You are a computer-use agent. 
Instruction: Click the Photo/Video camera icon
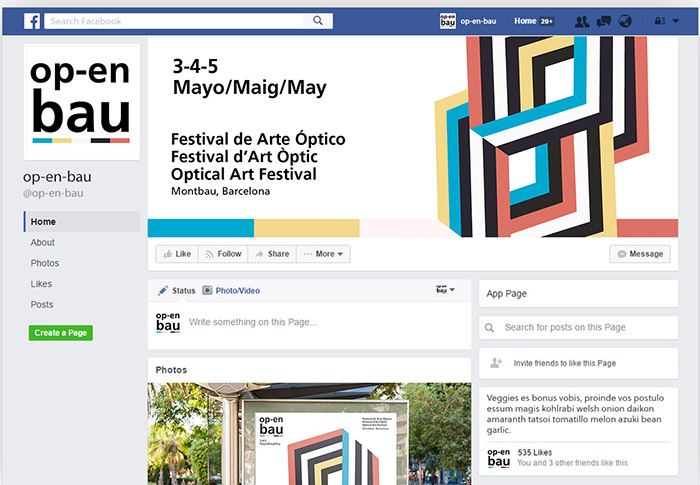pos(207,290)
